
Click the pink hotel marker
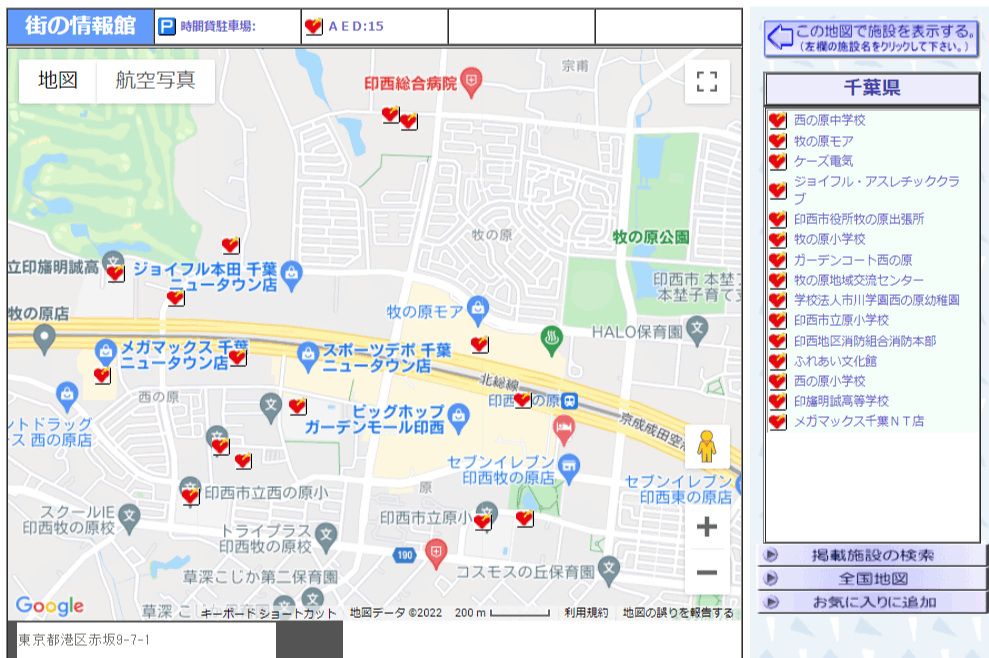(564, 429)
